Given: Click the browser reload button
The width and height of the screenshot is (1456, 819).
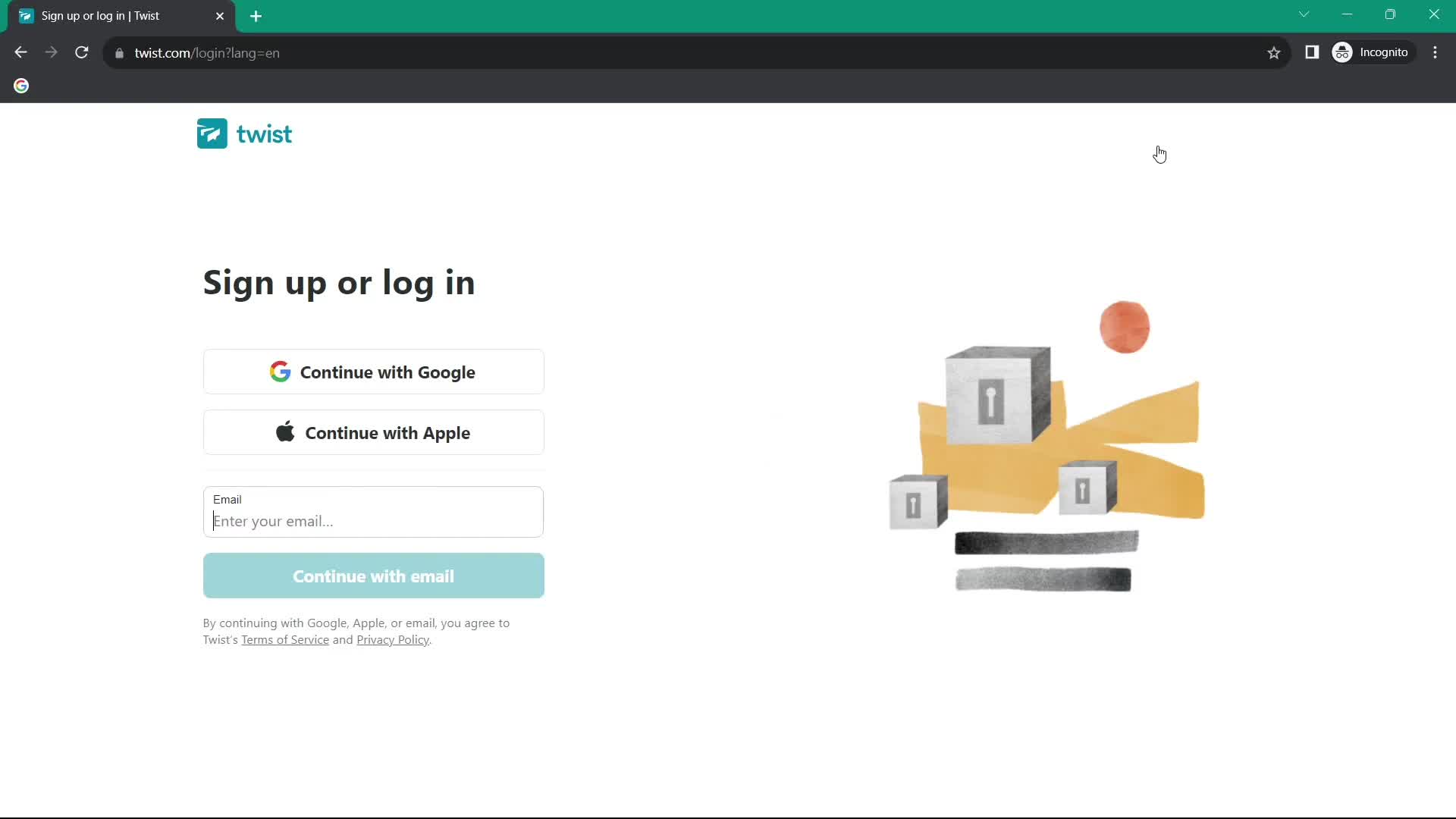Looking at the screenshot, I should (x=83, y=53).
